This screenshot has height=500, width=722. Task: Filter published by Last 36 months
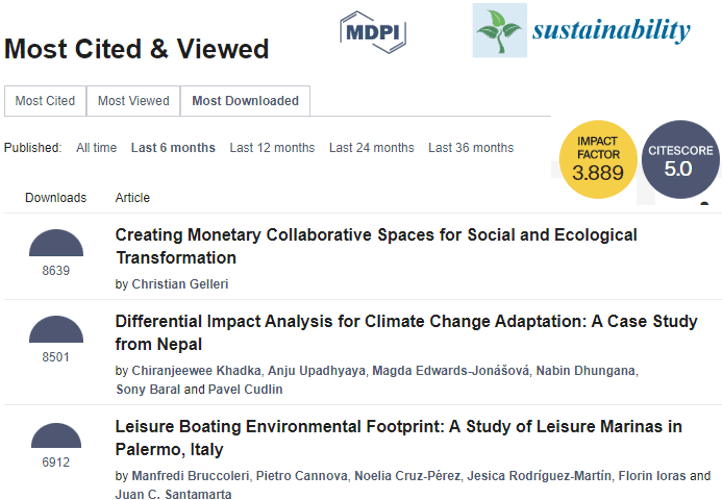pos(471,148)
